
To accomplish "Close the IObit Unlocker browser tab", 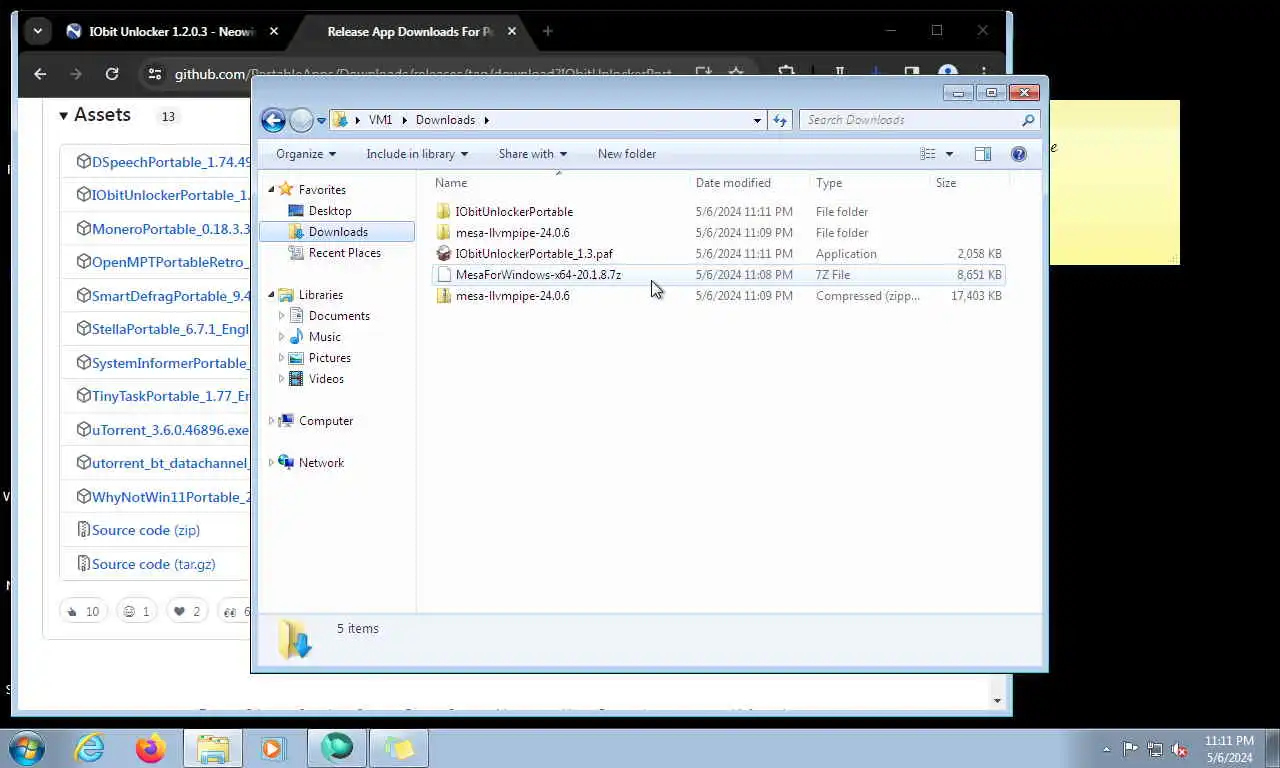I will (274, 31).
